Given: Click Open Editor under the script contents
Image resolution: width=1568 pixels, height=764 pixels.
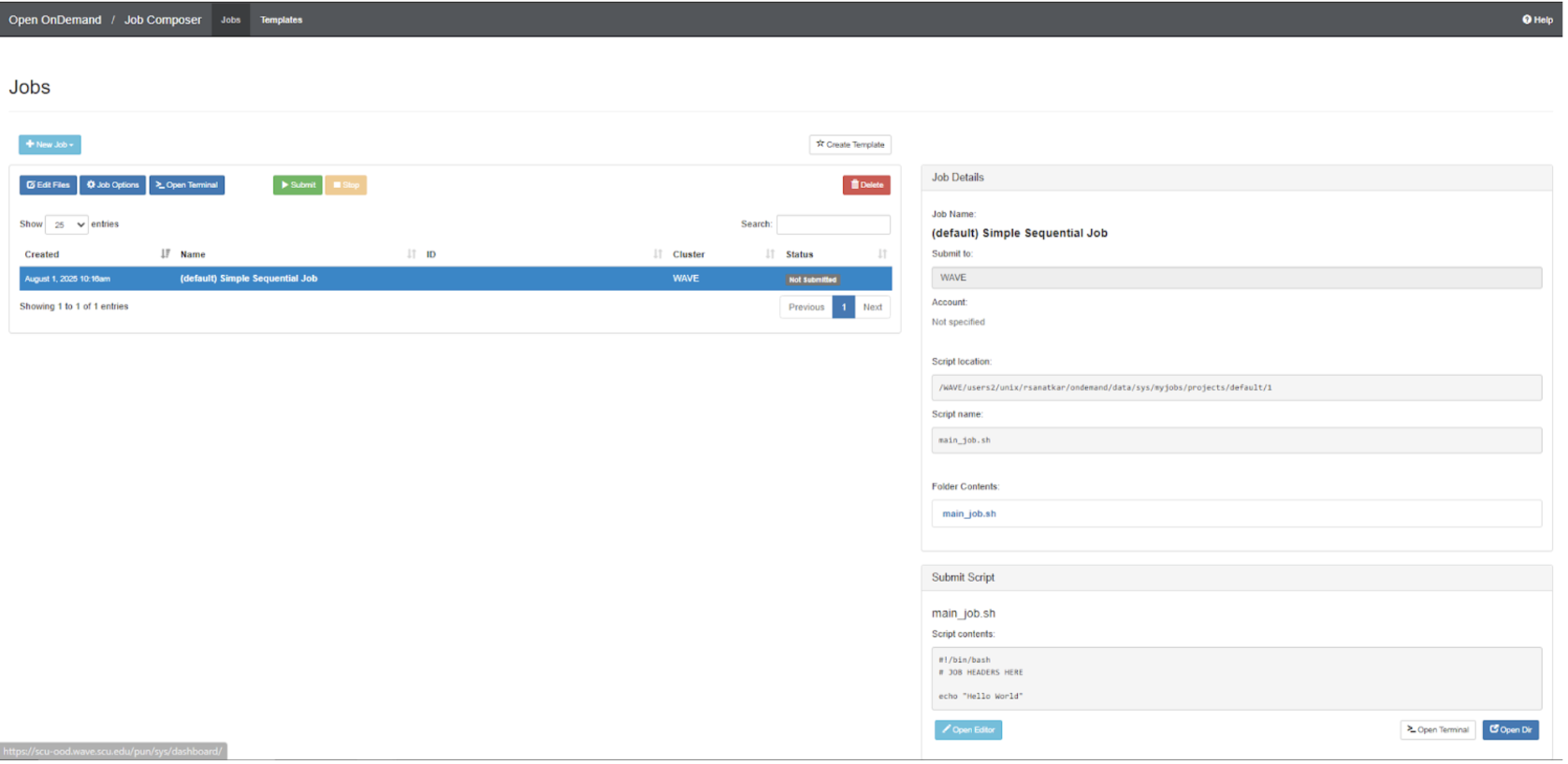Looking at the screenshot, I should [968, 730].
